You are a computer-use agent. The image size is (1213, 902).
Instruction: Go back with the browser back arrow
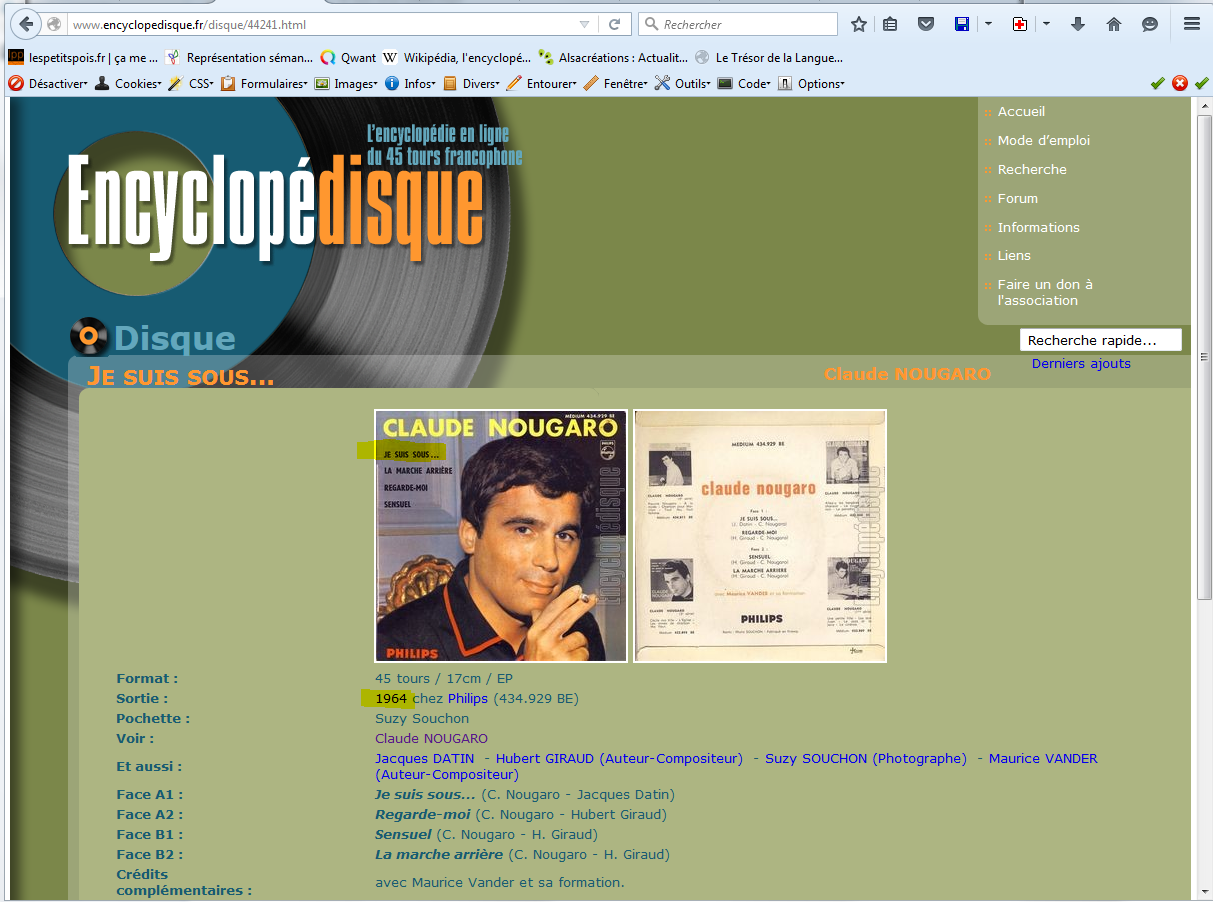click(26, 24)
